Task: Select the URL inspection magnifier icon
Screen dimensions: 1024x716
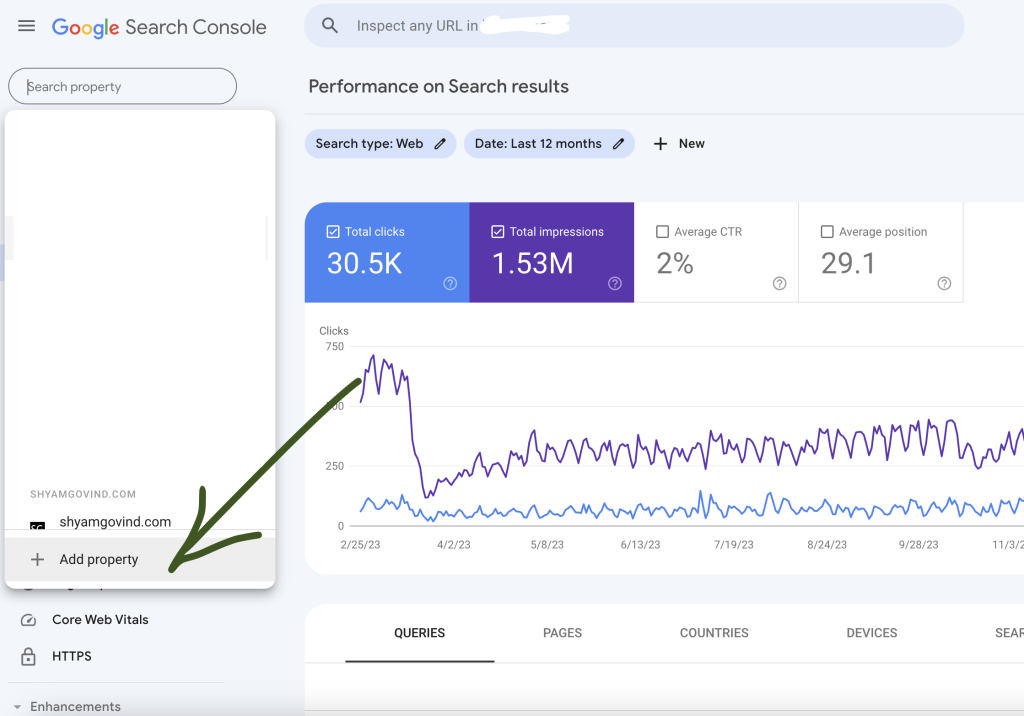Action: 330,25
